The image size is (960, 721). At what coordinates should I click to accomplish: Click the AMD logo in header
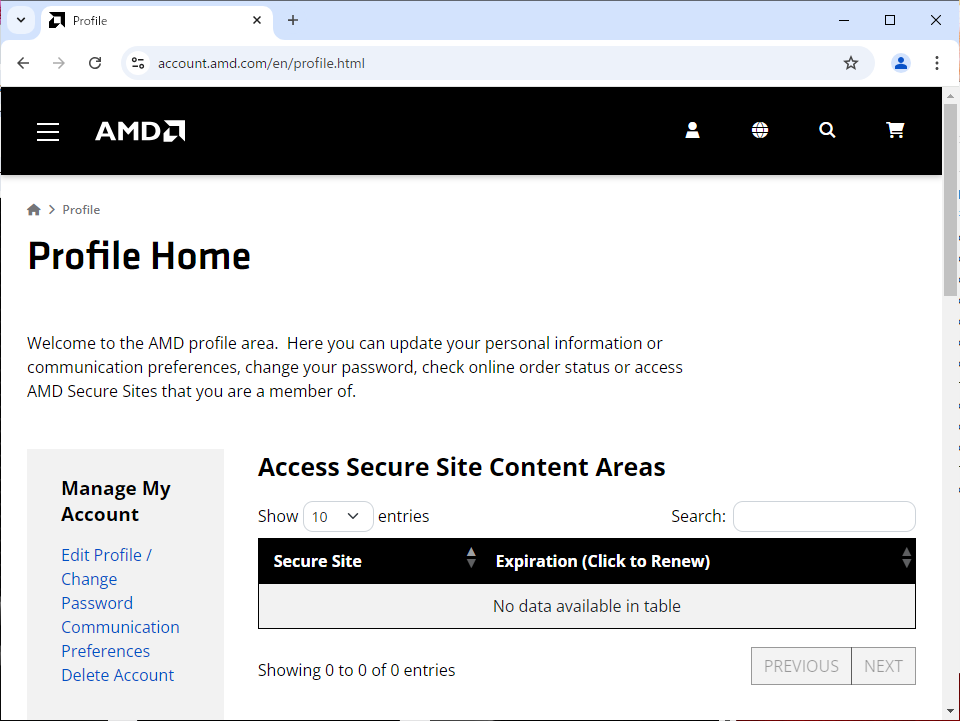click(140, 131)
